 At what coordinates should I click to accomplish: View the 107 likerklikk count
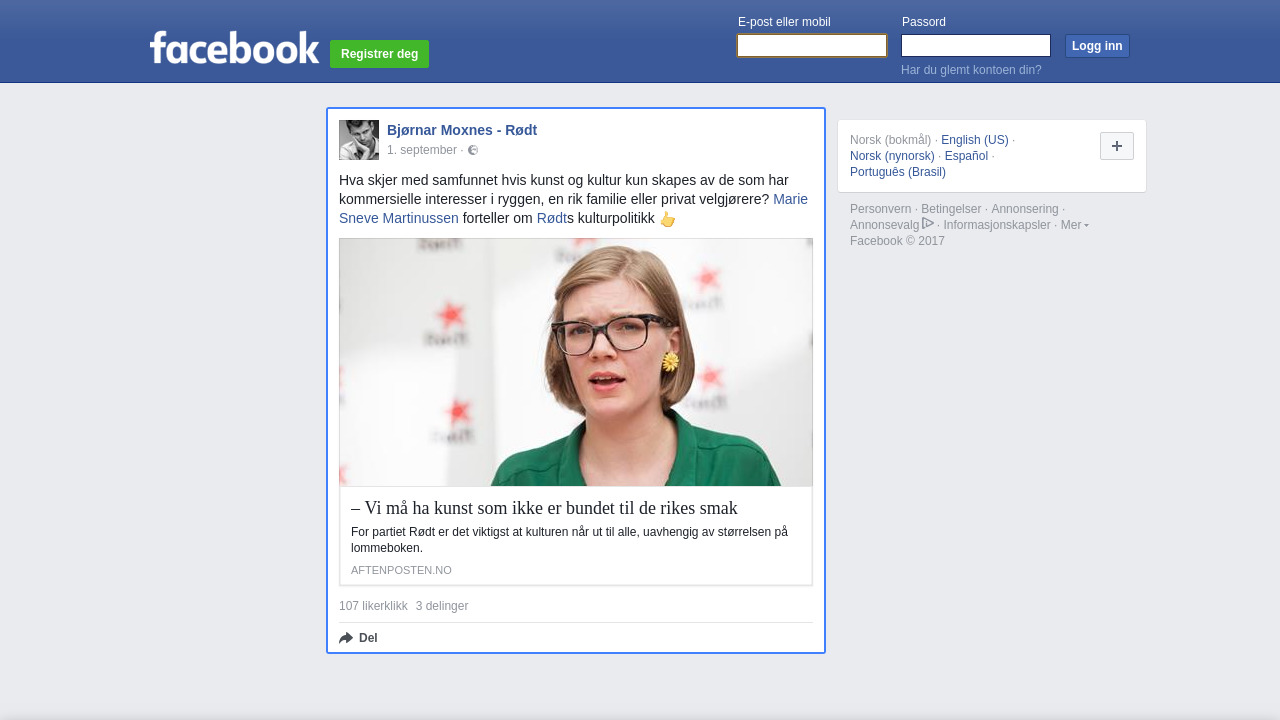(373, 606)
